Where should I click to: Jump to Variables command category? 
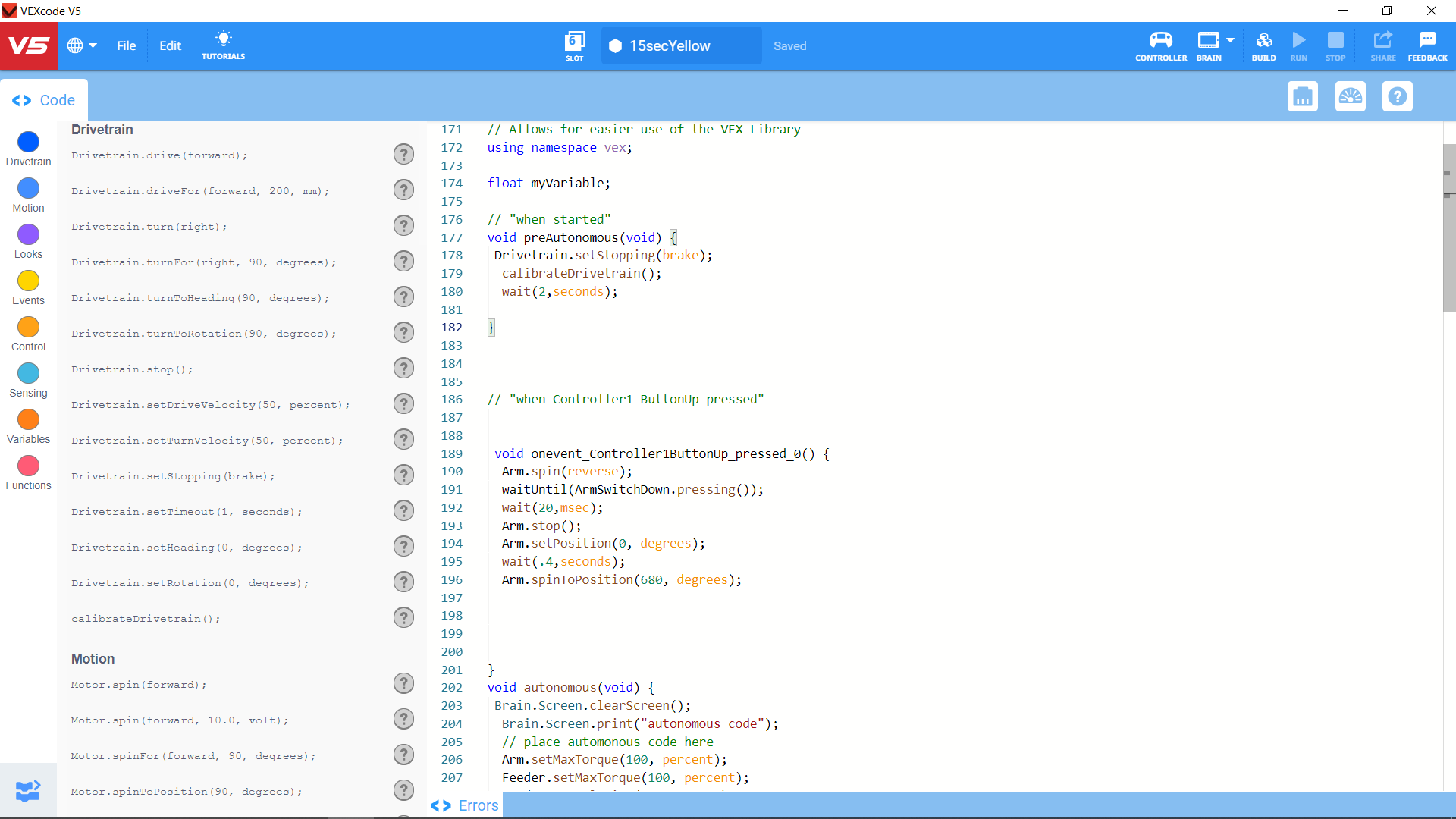click(28, 427)
